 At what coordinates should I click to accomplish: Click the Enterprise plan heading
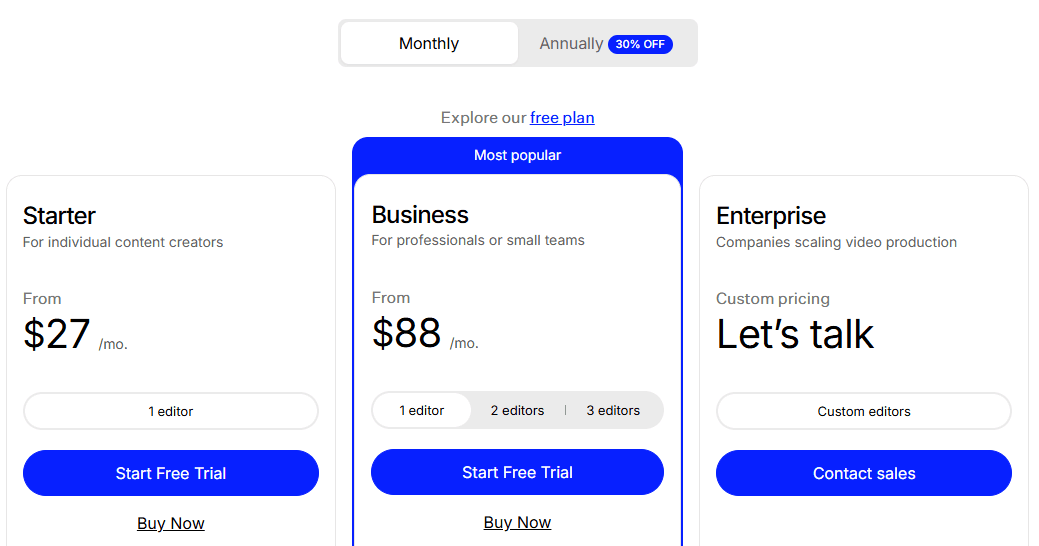(x=771, y=216)
